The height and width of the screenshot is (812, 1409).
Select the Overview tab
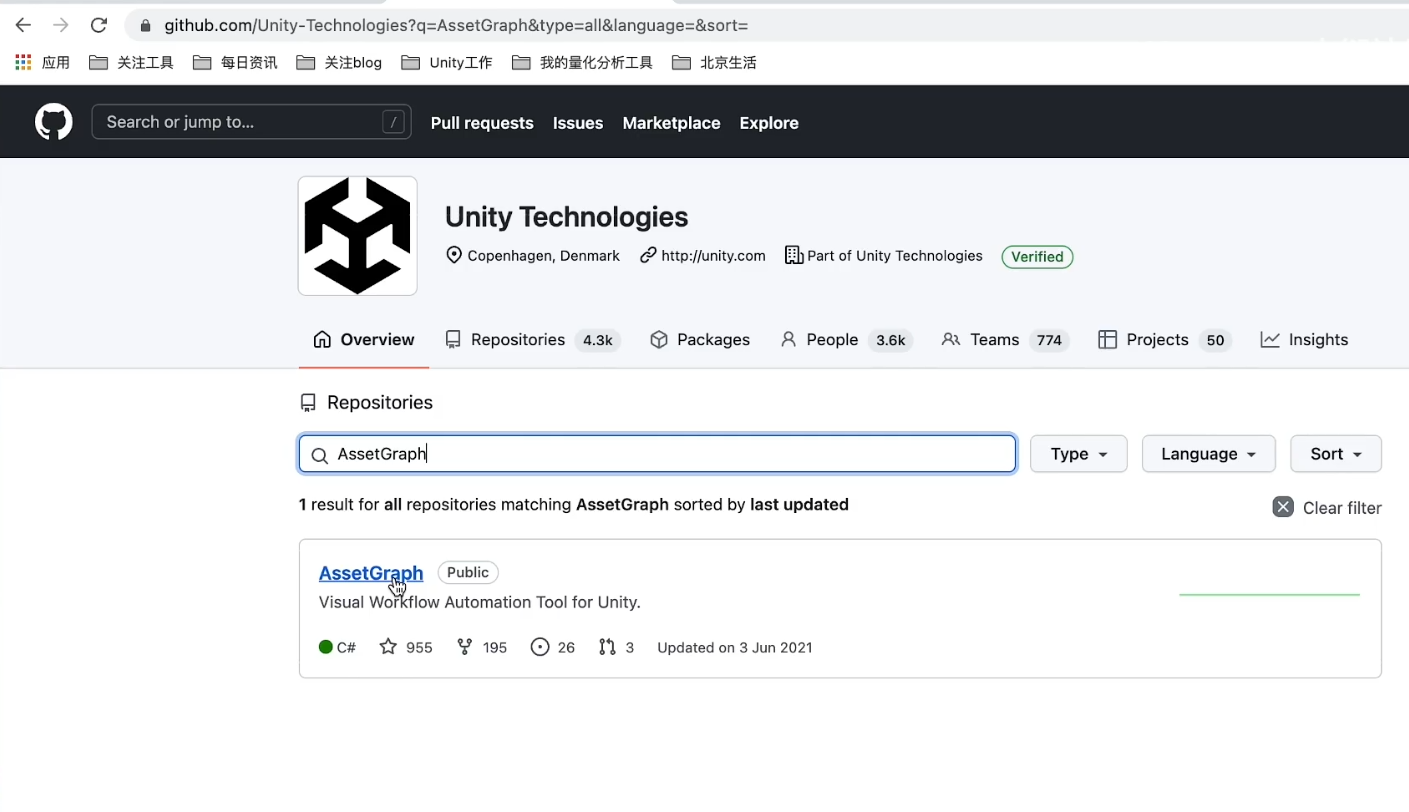(364, 340)
